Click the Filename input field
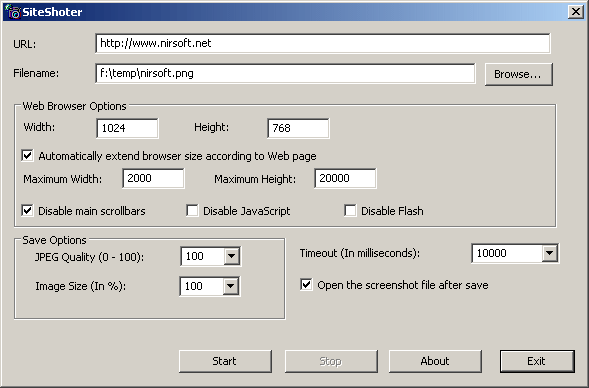The image size is (589, 388). [x=285, y=73]
